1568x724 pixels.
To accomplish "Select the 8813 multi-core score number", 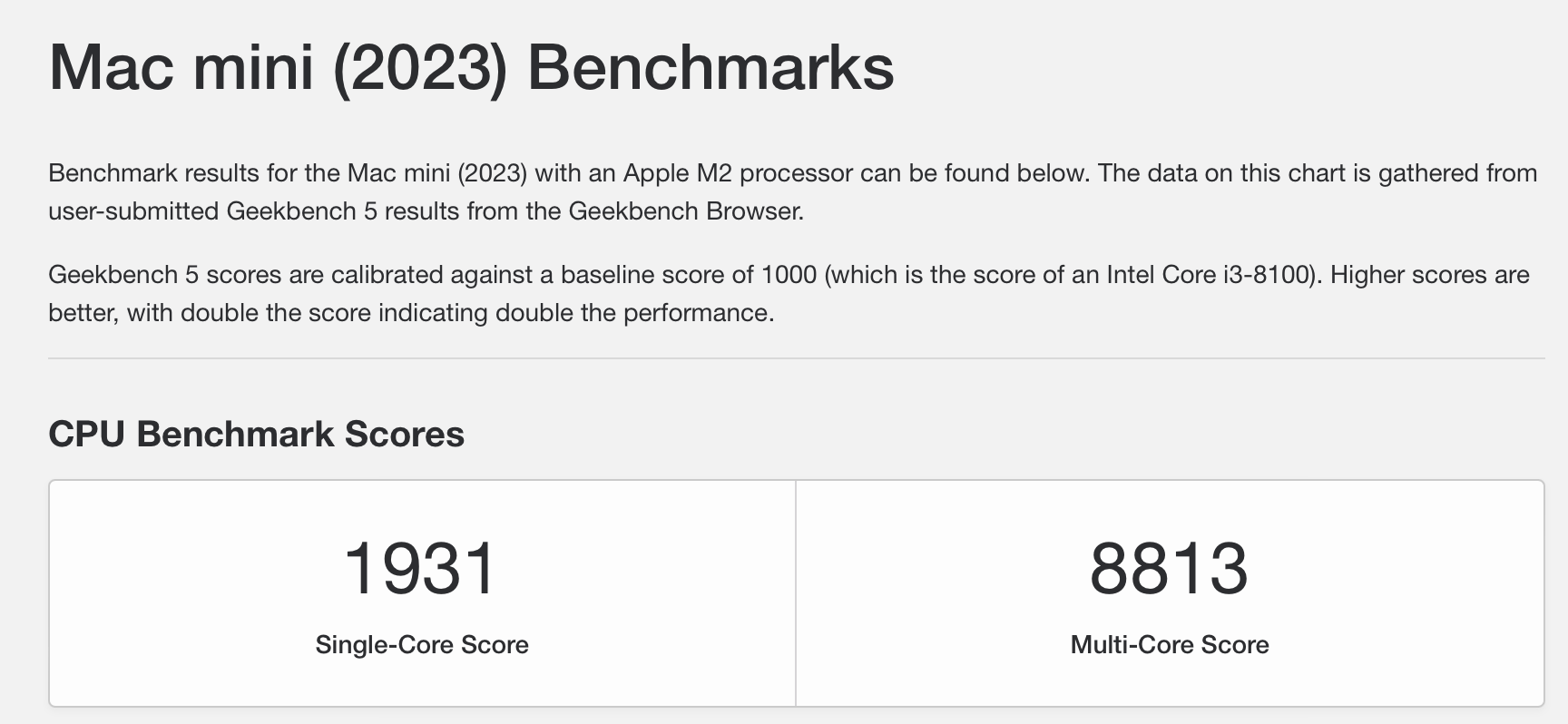I will pos(1169,569).
